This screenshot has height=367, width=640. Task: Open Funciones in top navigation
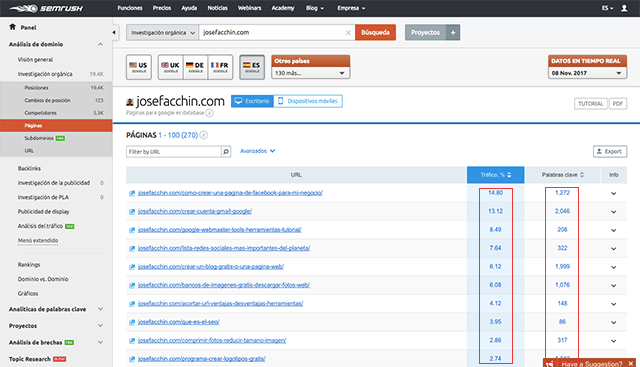pyautogui.click(x=130, y=8)
